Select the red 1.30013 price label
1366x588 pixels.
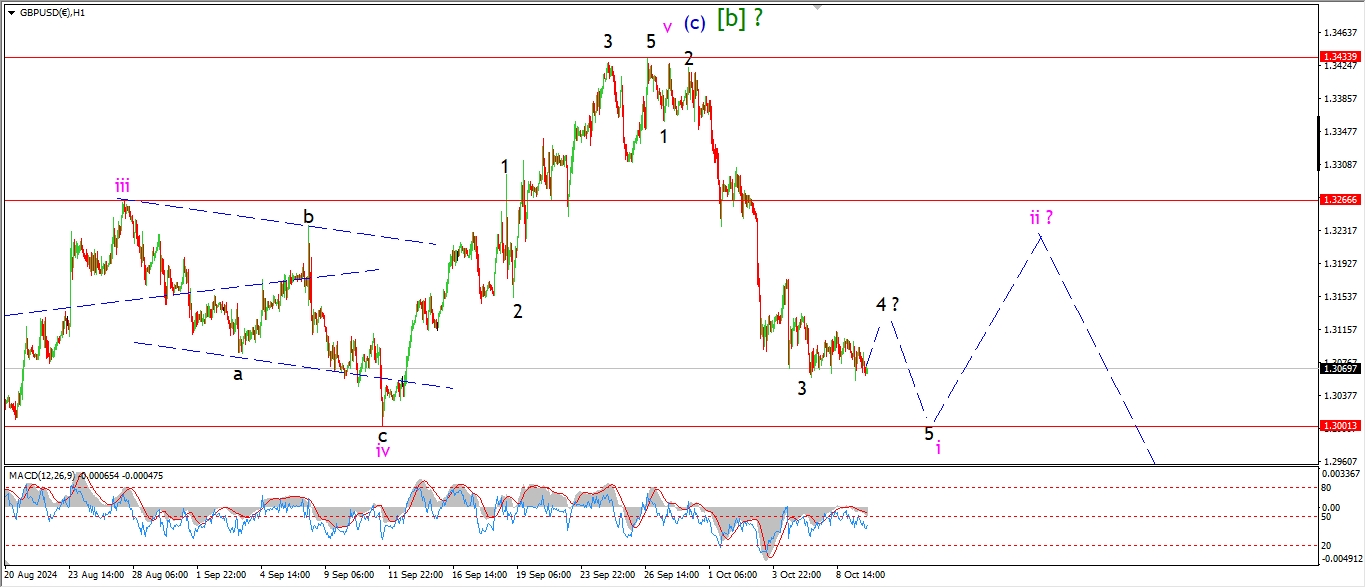1339,426
